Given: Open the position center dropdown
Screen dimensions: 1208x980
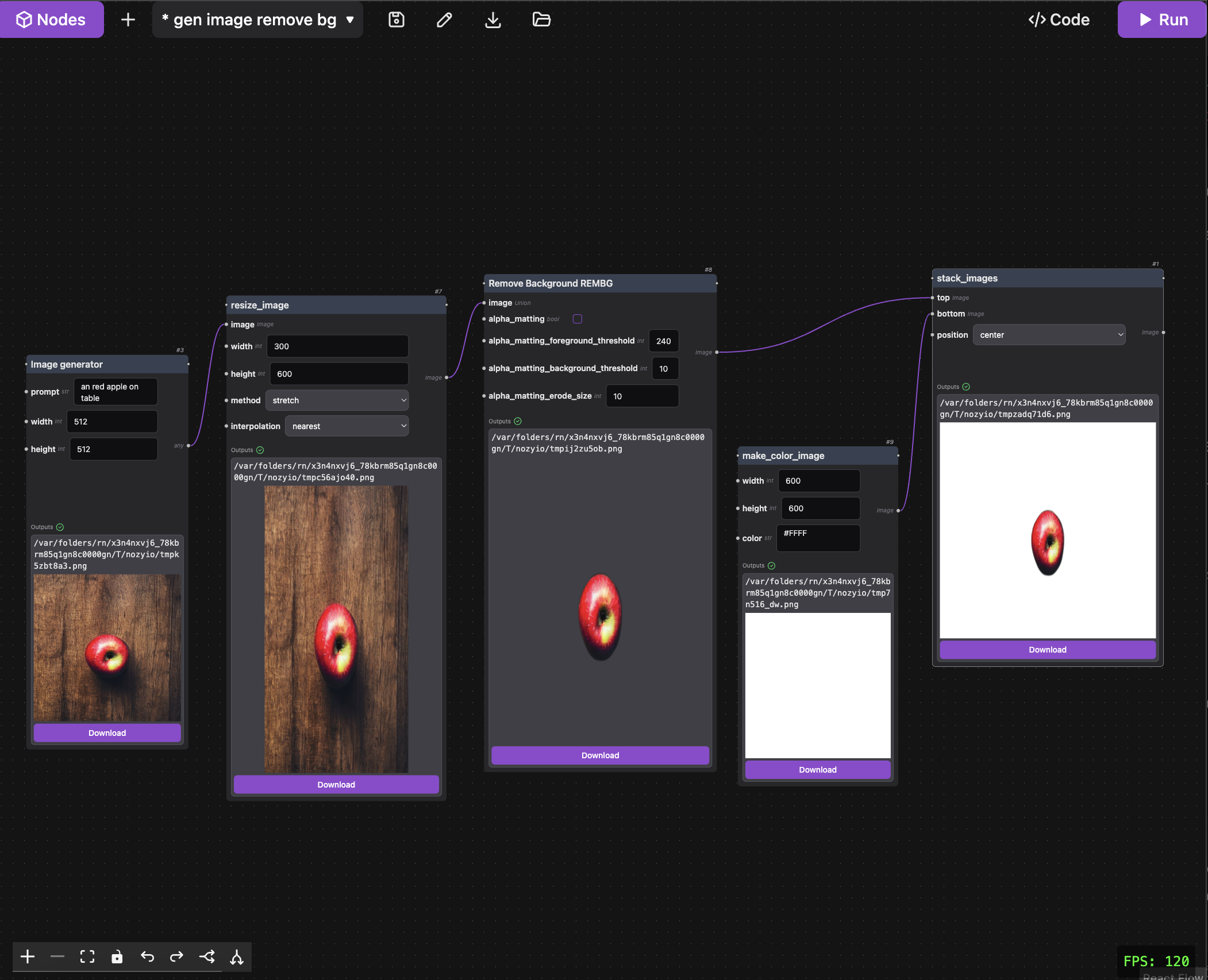Looking at the screenshot, I should [x=1049, y=335].
